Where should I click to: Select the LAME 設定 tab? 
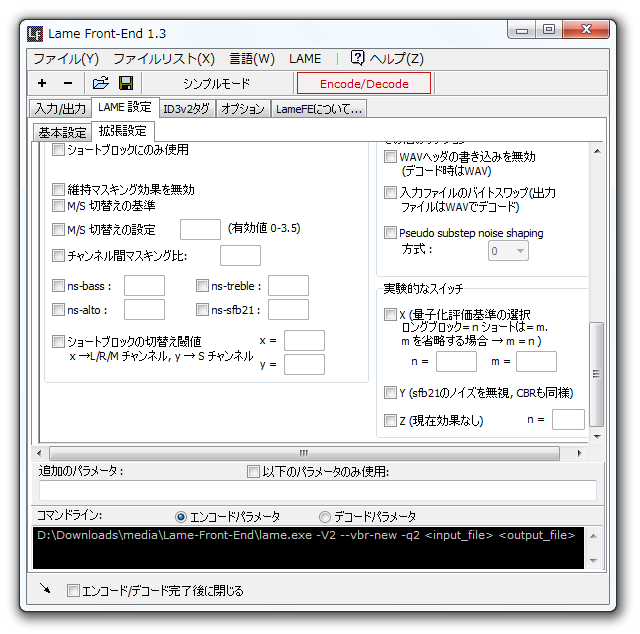(x=125, y=107)
